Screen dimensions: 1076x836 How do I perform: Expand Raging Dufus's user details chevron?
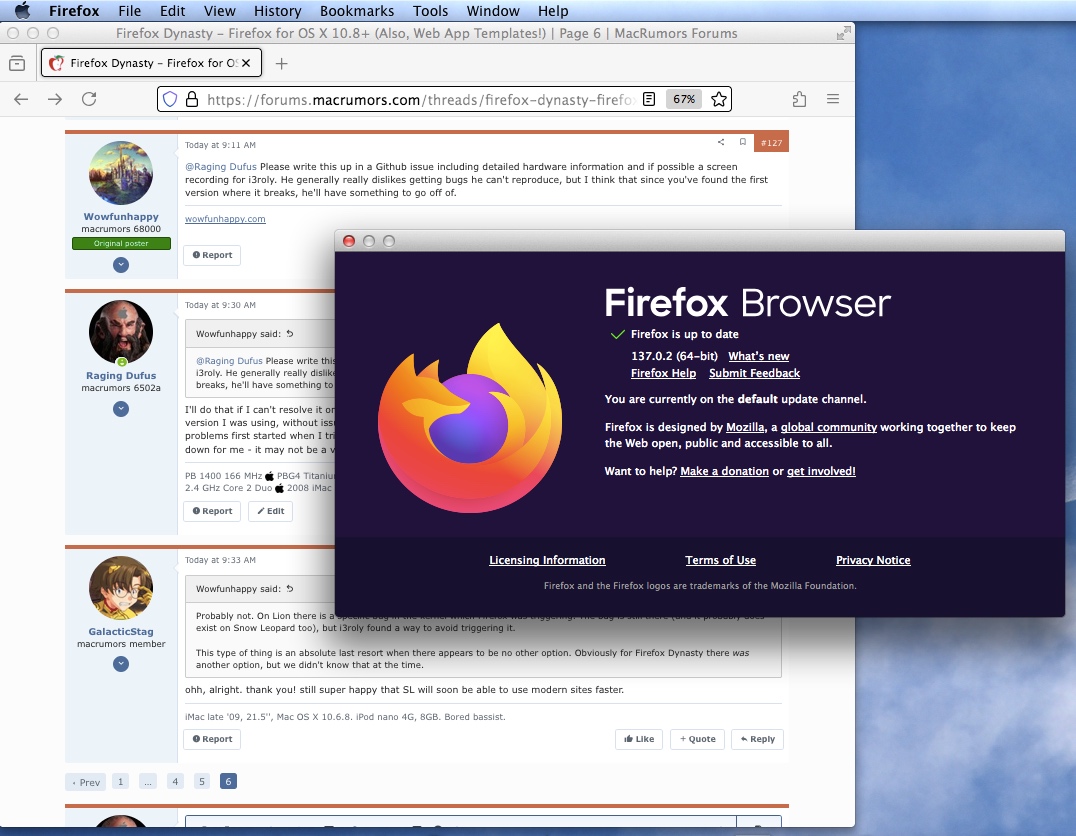pos(121,409)
